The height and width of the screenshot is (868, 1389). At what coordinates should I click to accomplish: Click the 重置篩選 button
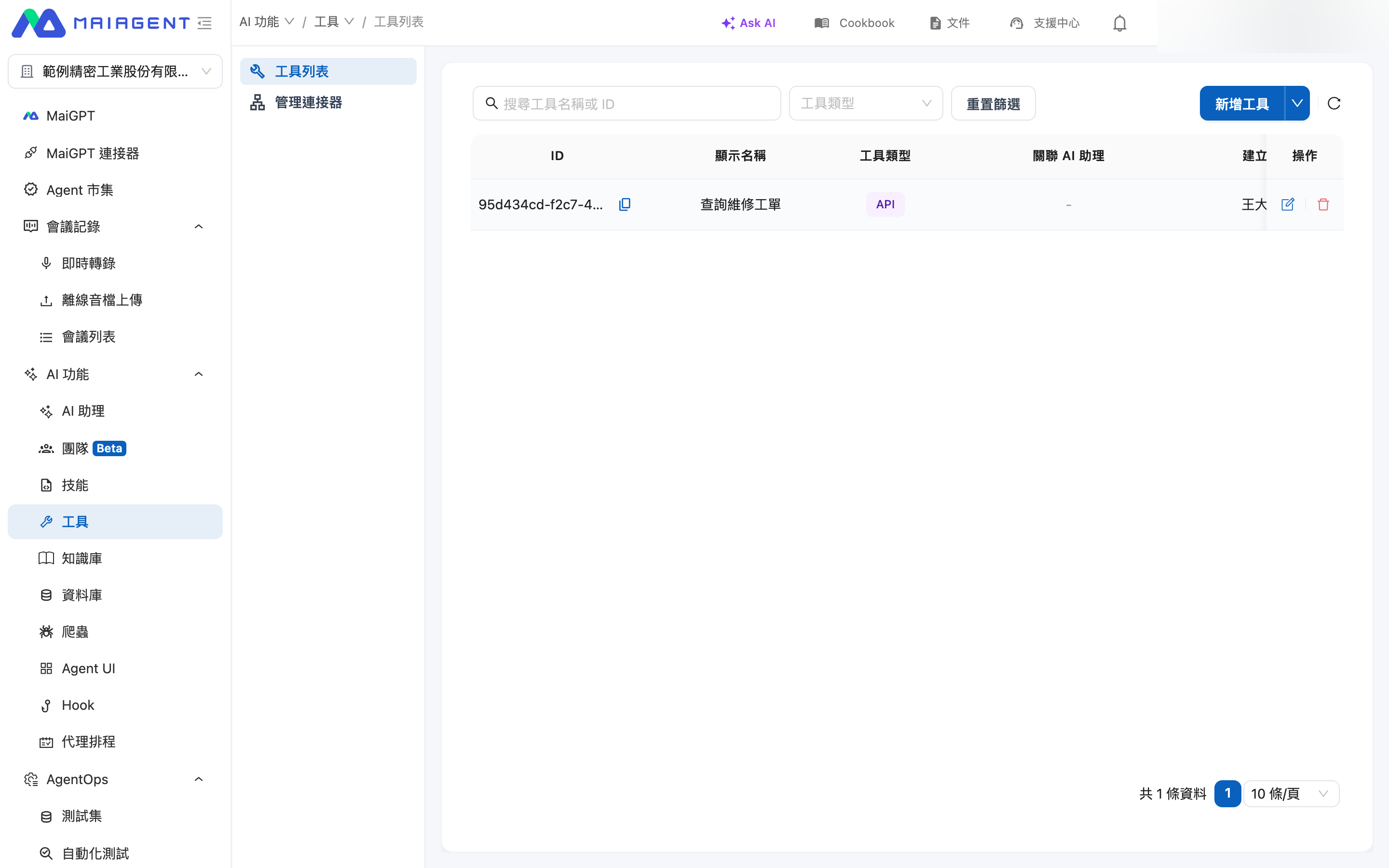coord(993,103)
